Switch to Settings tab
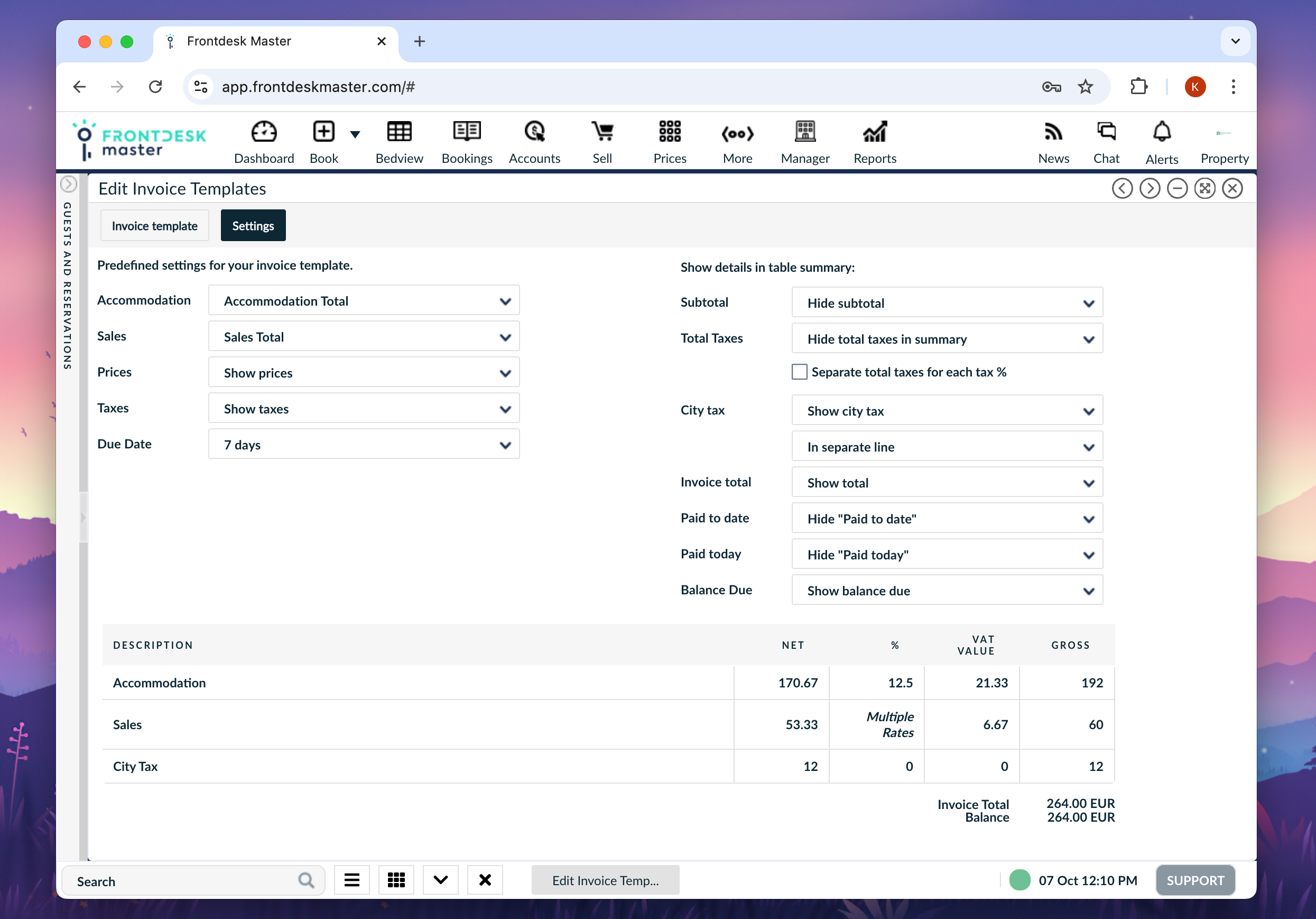This screenshot has height=919, width=1316. coord(252,225)
